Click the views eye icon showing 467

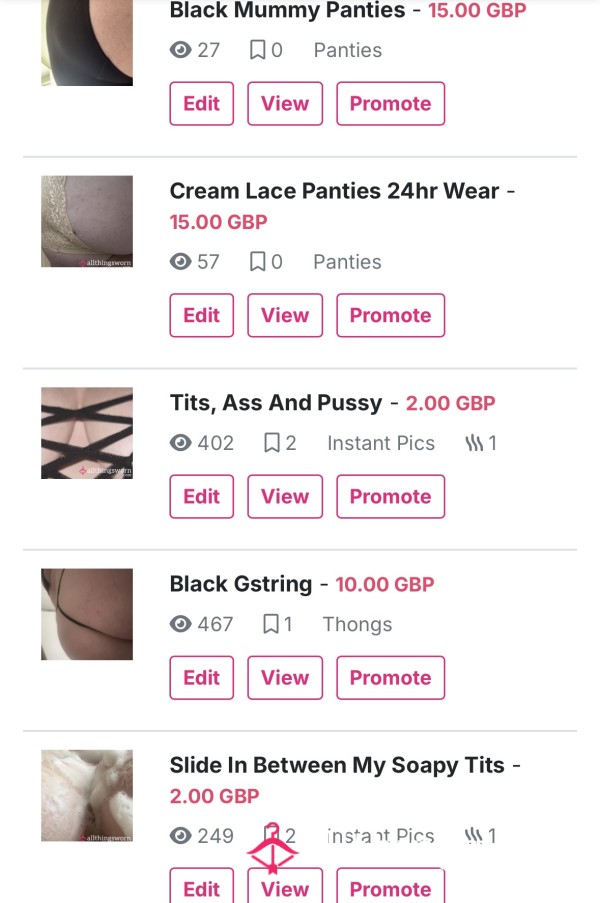180,624
